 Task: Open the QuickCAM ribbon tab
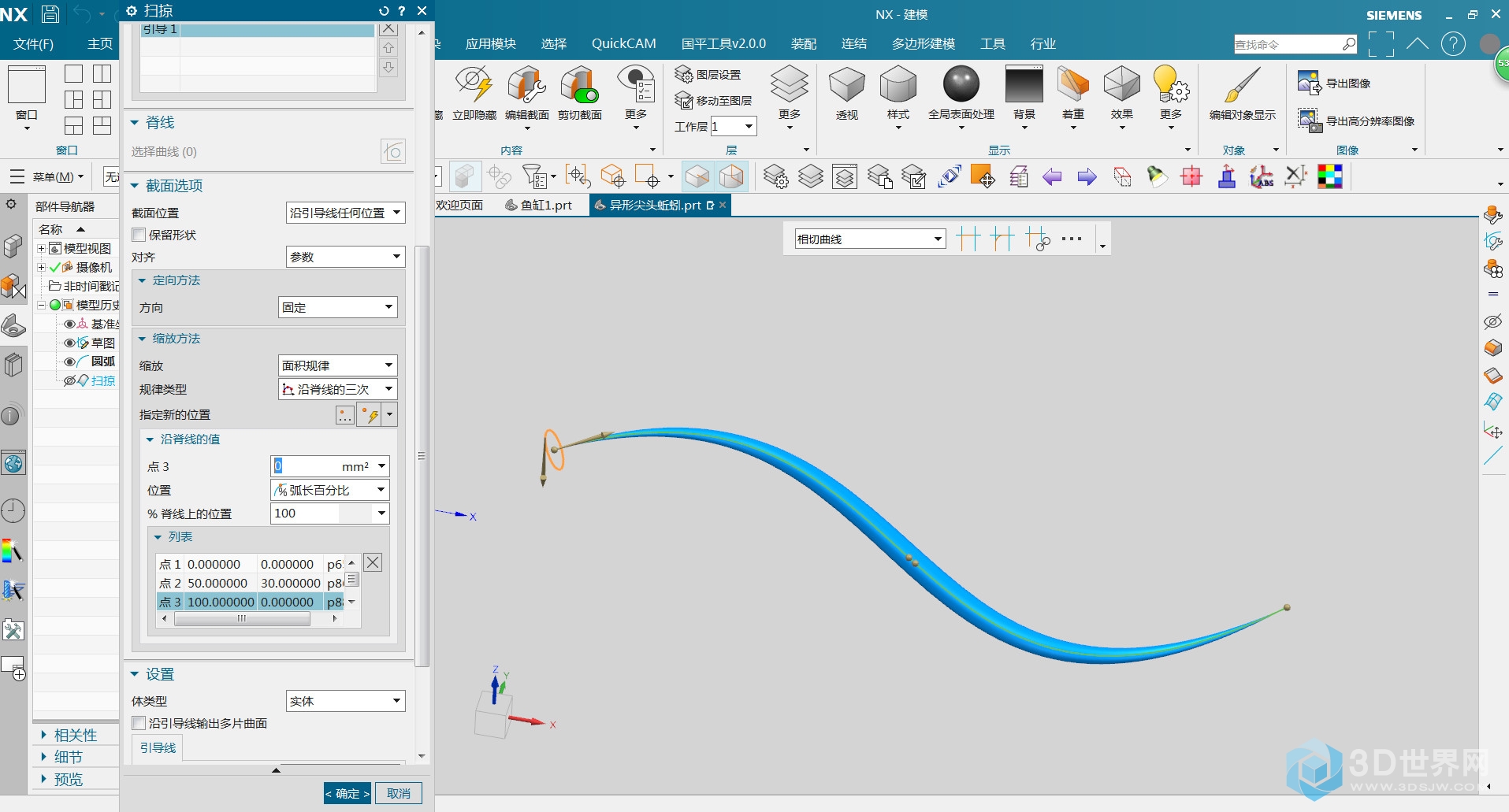pyautogui.click(x=623, y=44)
